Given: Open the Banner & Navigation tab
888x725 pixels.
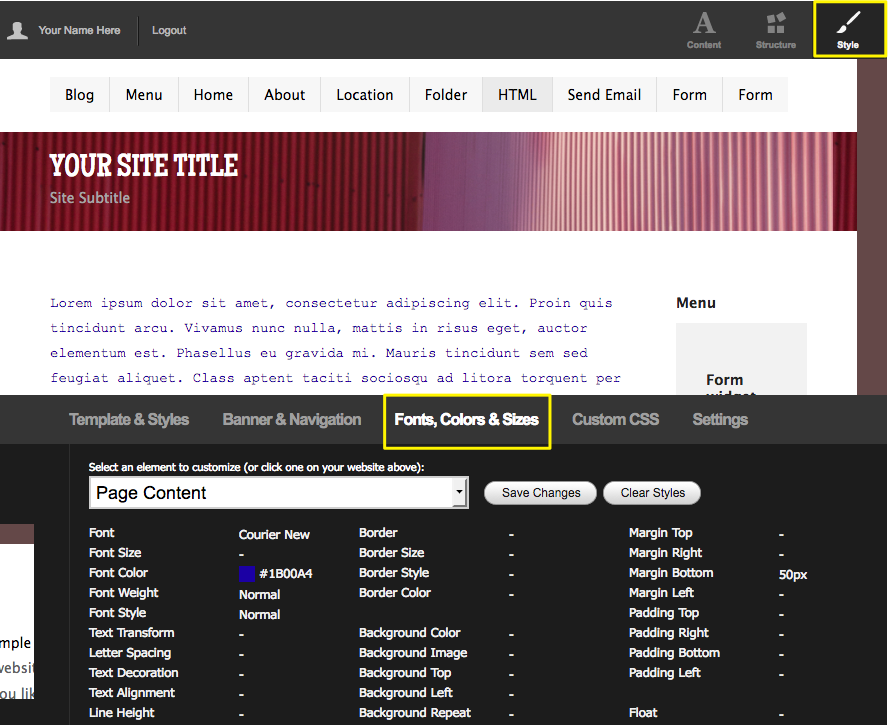Looking at the screenshot, I should (x=292, y=420).
